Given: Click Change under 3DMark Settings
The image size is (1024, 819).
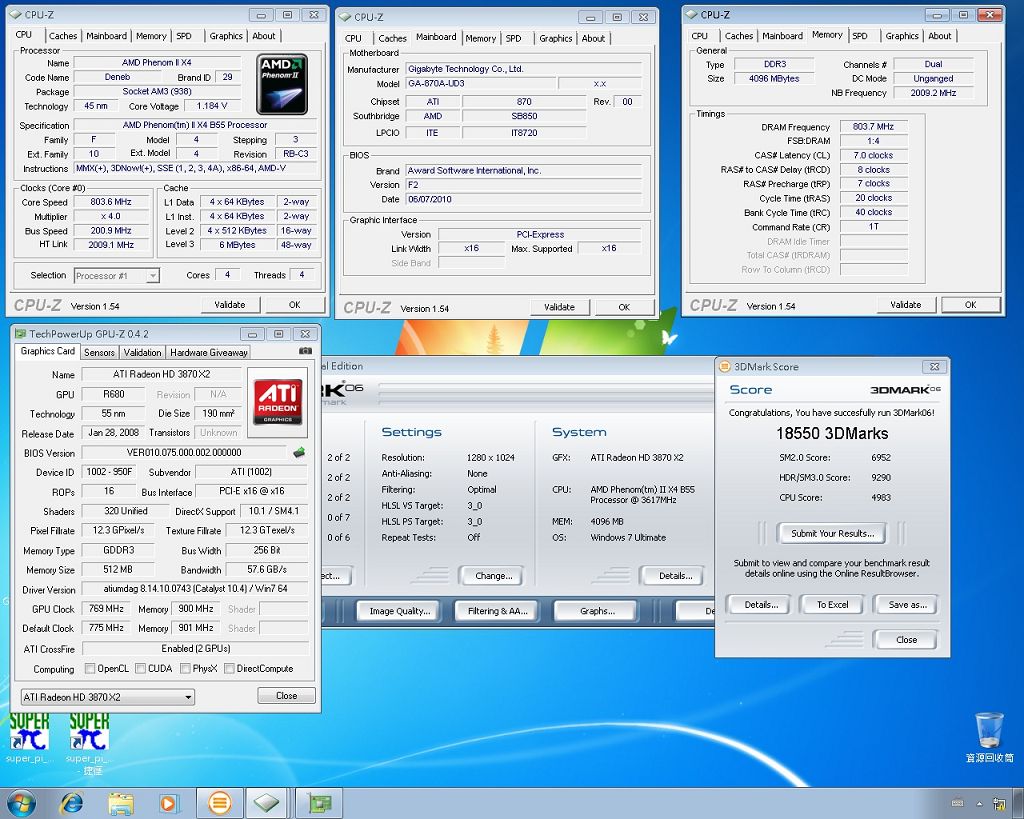Looking at the screenshot, I should (494, 576).
